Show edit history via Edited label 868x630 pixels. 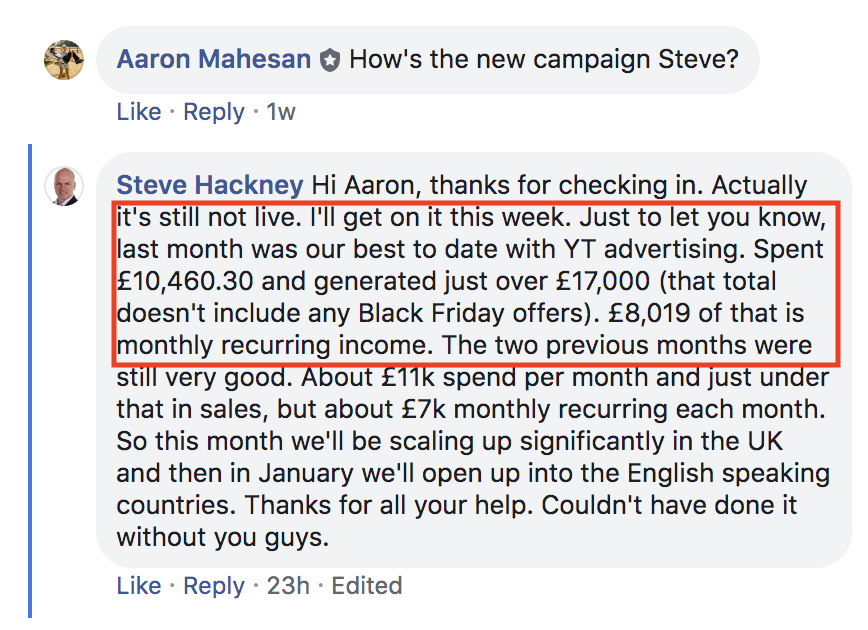[x=366, y=586]
